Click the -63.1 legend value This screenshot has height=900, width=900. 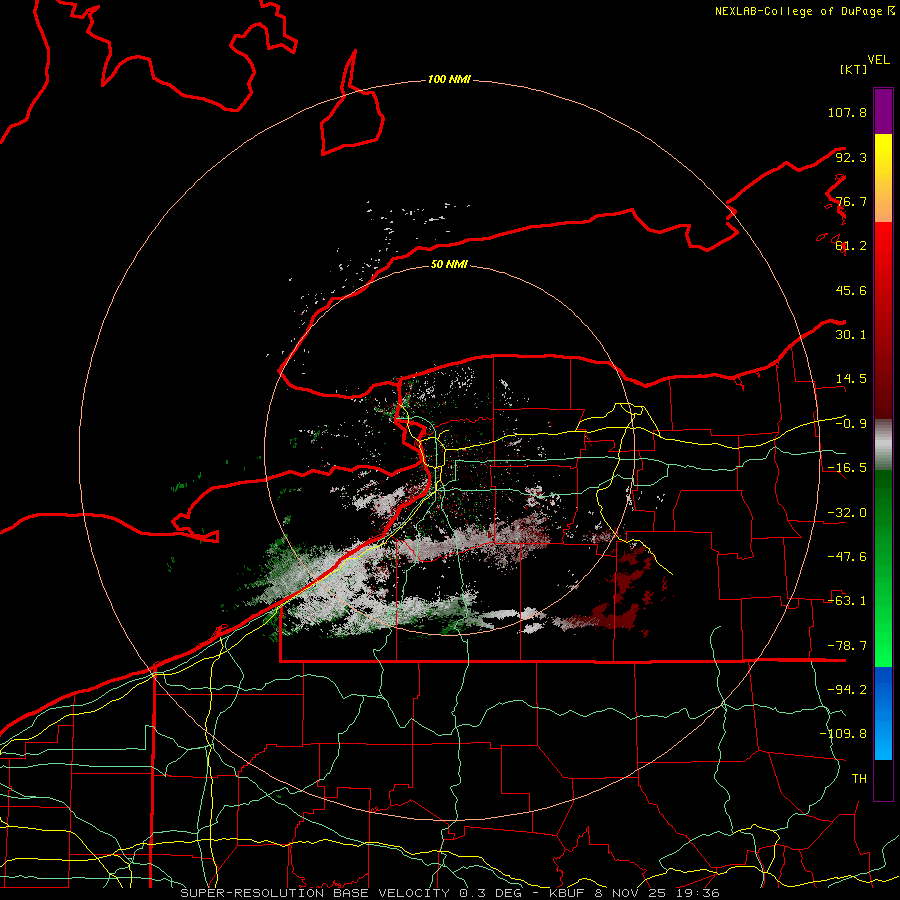click(x=847, y=601)
